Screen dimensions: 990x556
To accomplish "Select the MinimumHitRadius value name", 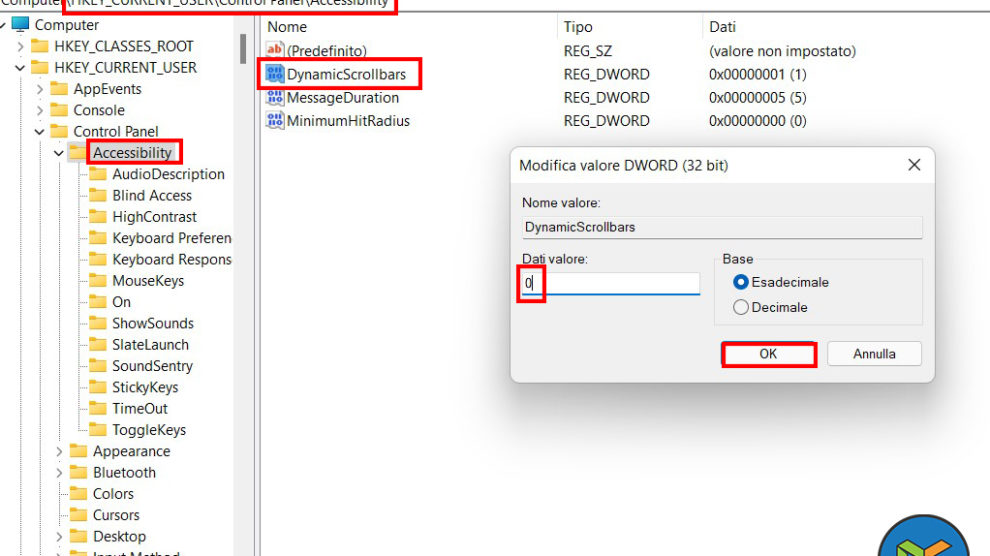I will click(348, 121).
